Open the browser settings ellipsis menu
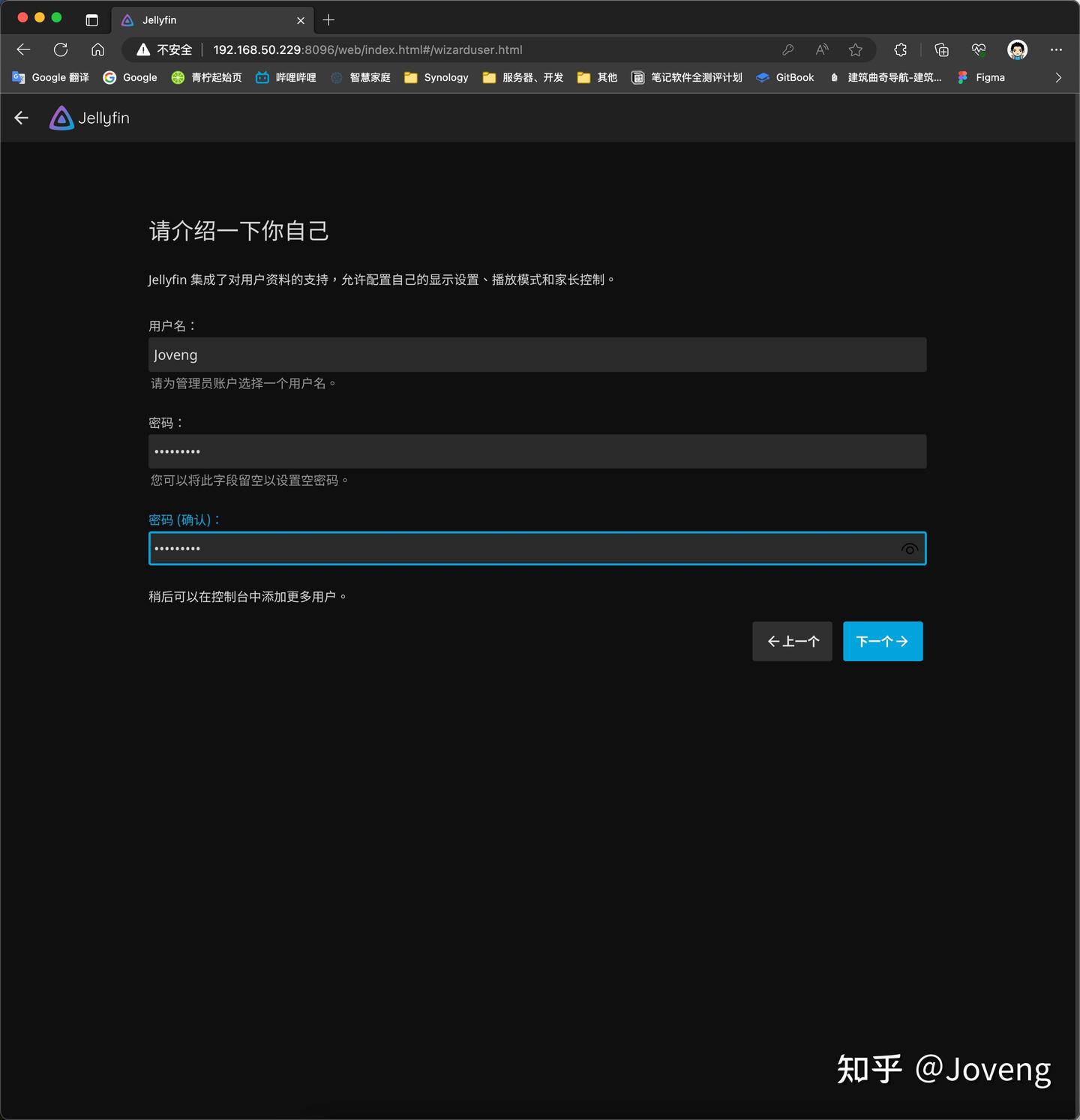The height and width of the screenshot is (1120, 1080). [1056, 49]
